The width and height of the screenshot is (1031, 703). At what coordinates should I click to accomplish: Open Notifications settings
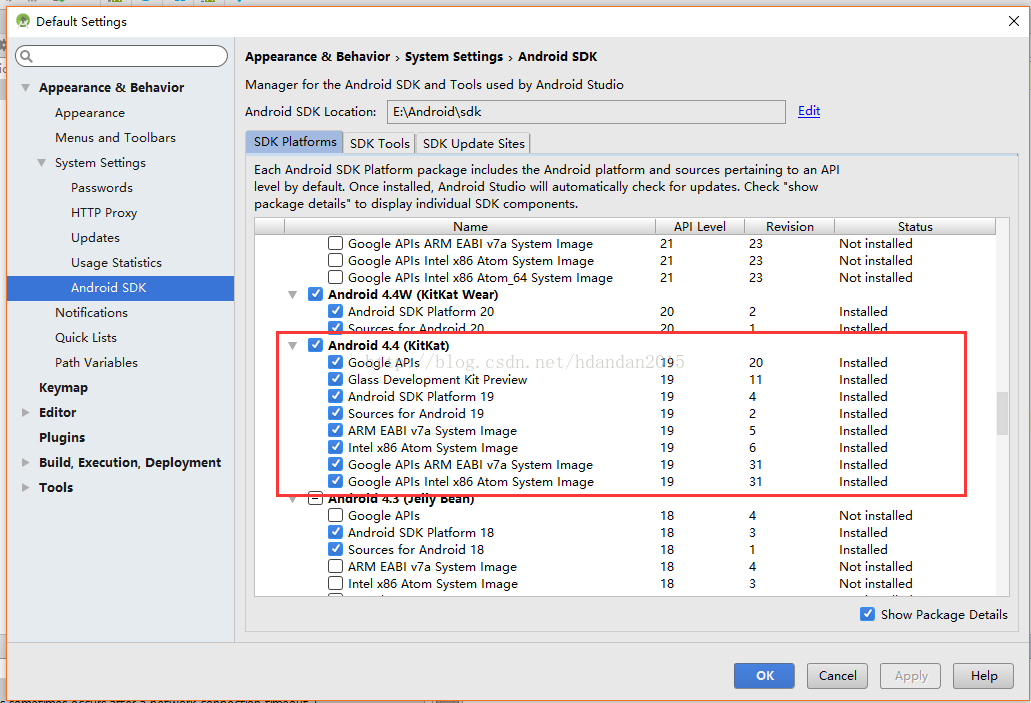[x=91, y=312]
